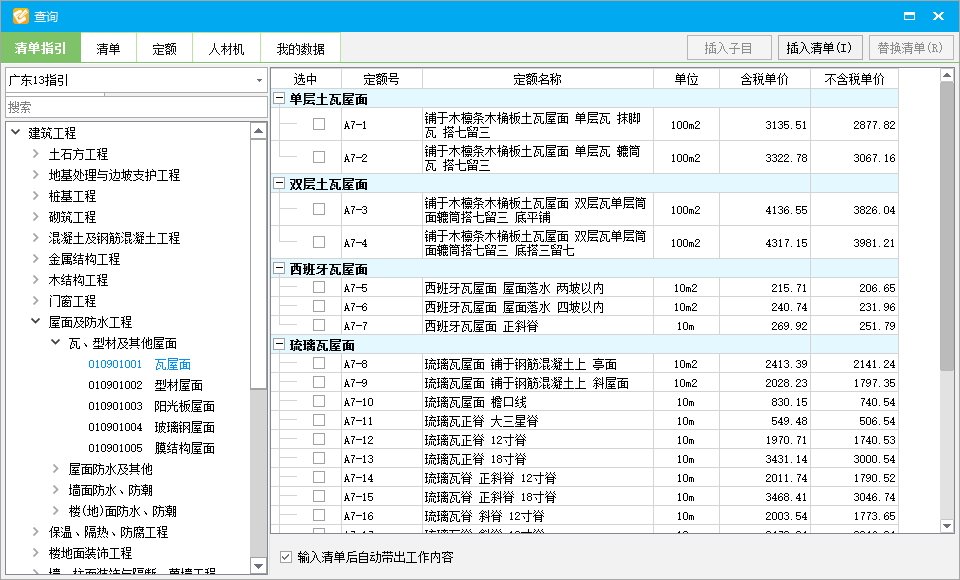Click the quota table scroll down arrow

tap(947, 525)
